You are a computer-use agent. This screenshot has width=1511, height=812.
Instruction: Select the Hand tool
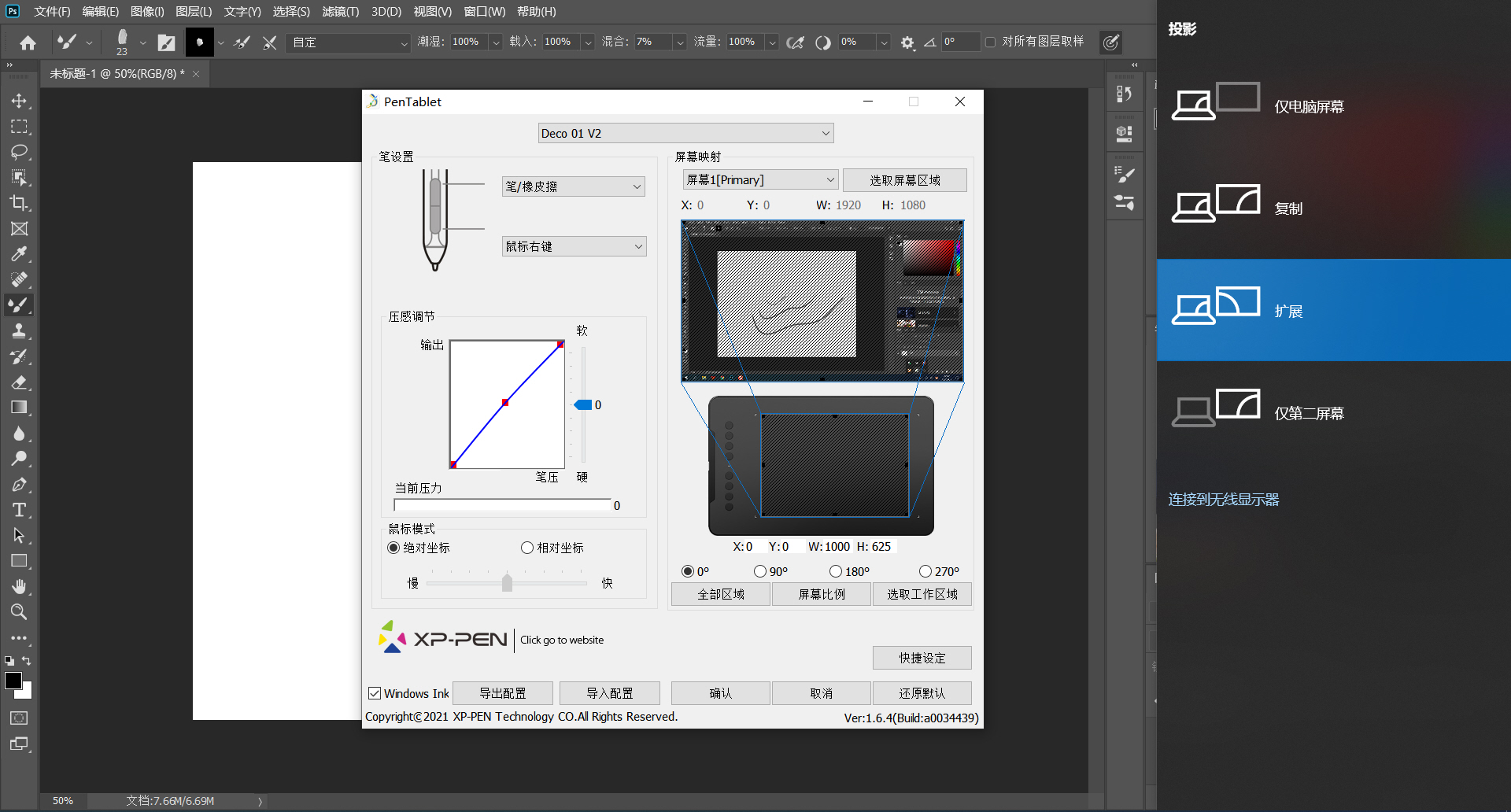coord(19,586)
